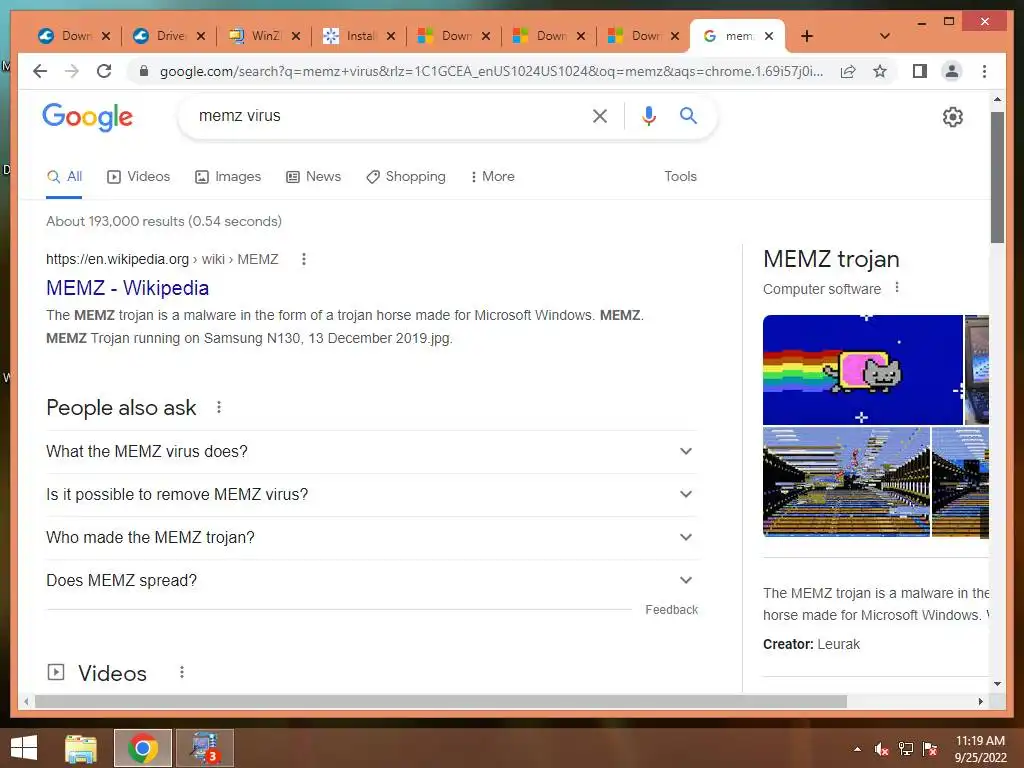Click the Feedback link
1024x768 pixels.
click(671, 609)
